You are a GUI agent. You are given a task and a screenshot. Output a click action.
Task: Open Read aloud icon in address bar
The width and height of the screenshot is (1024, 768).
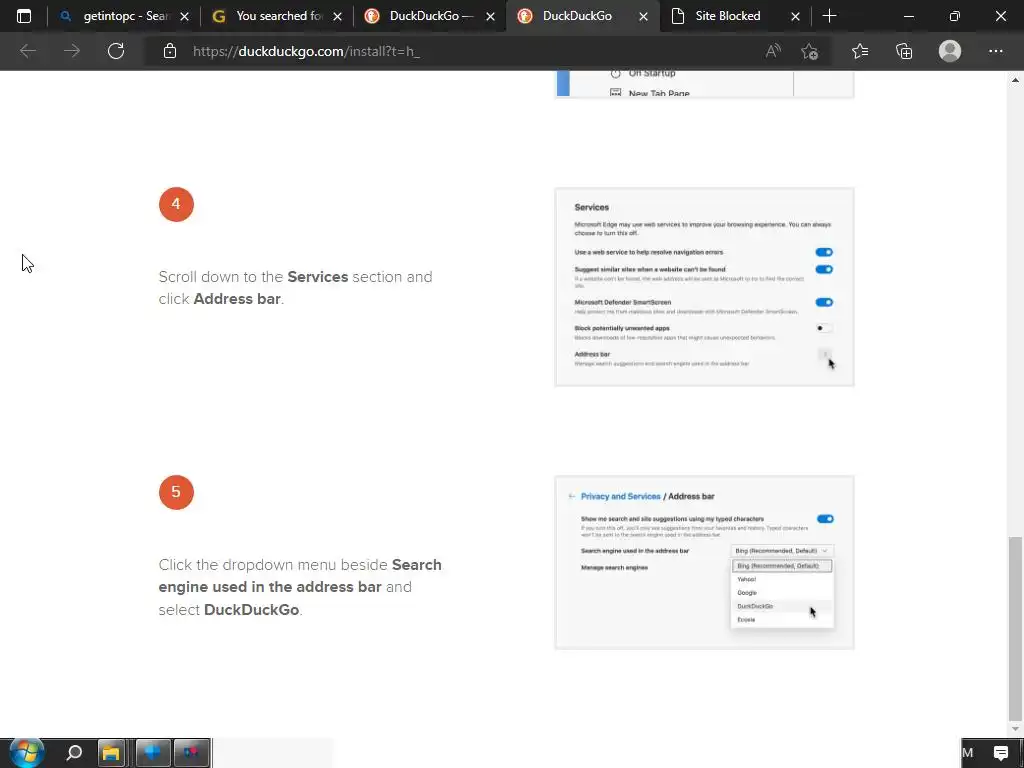(x=773, y=51)
